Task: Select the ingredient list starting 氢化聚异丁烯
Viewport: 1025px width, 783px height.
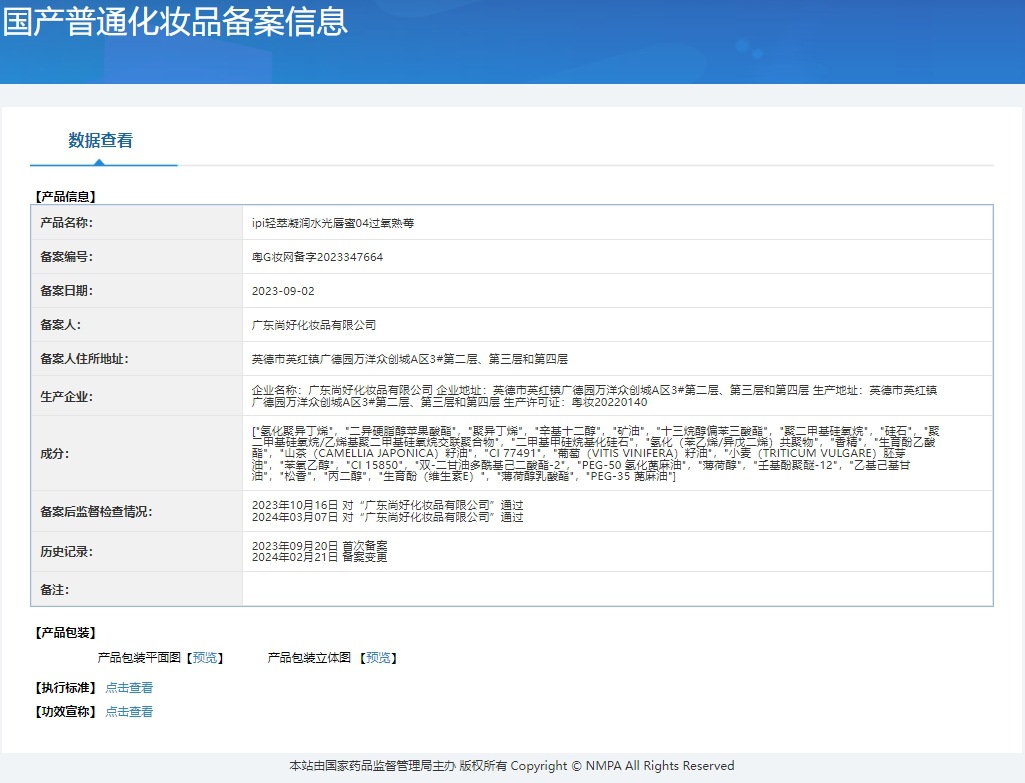Action: click(596, 454)
